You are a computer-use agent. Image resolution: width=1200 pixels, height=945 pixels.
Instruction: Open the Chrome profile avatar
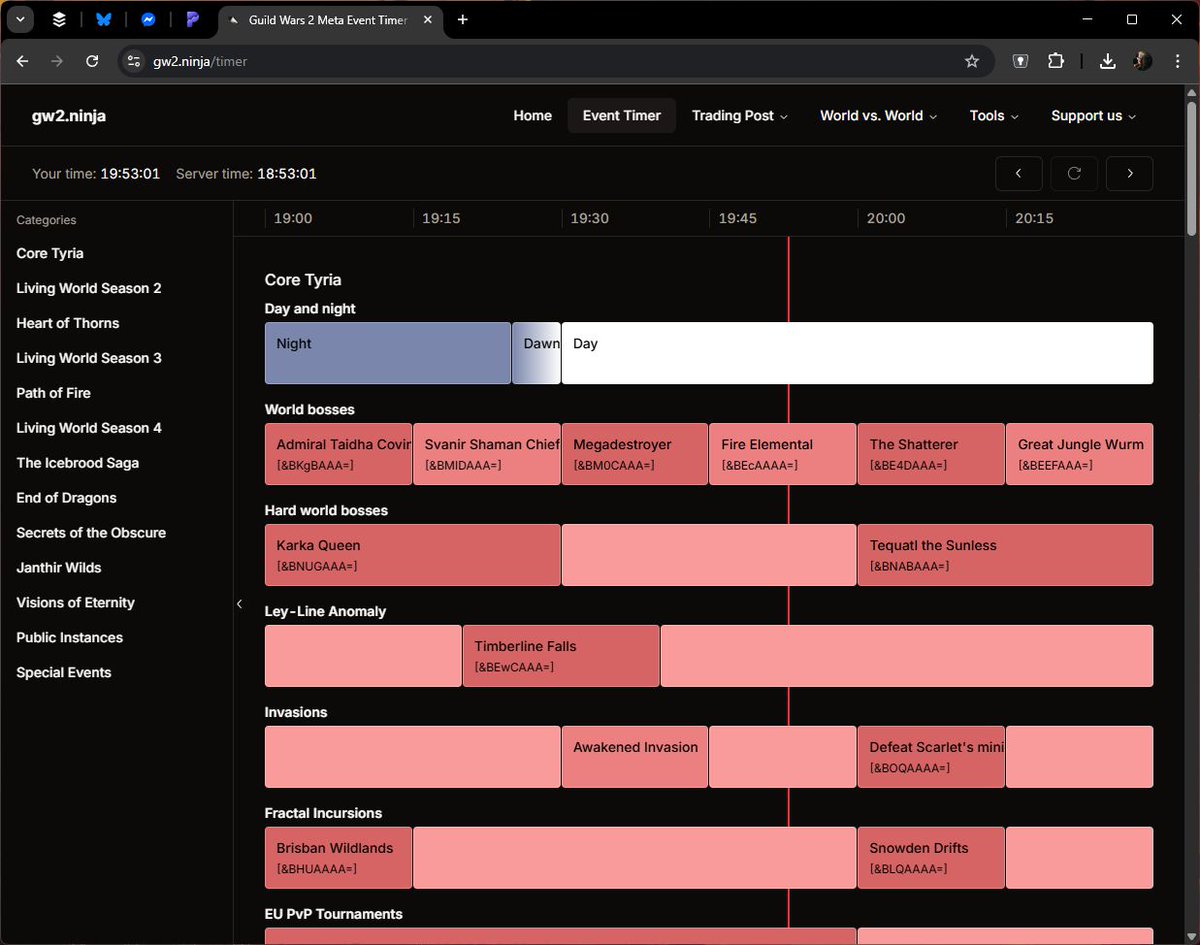click(x=1142, y=61)
